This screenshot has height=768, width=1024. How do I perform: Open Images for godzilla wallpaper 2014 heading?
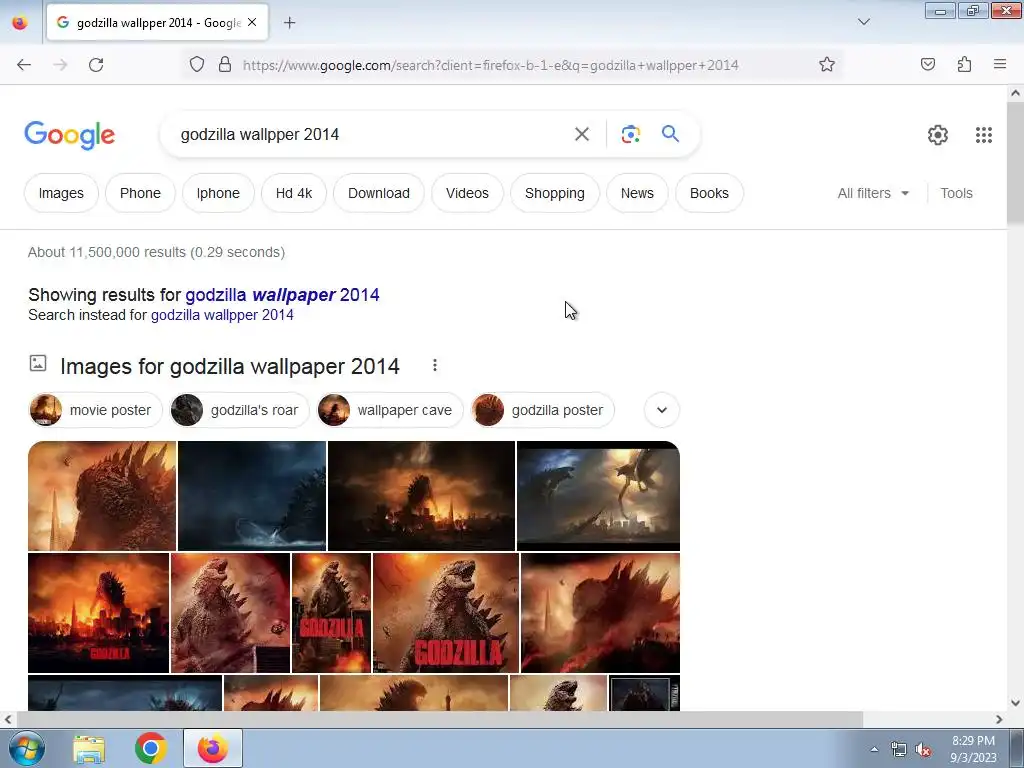point(229,366)
